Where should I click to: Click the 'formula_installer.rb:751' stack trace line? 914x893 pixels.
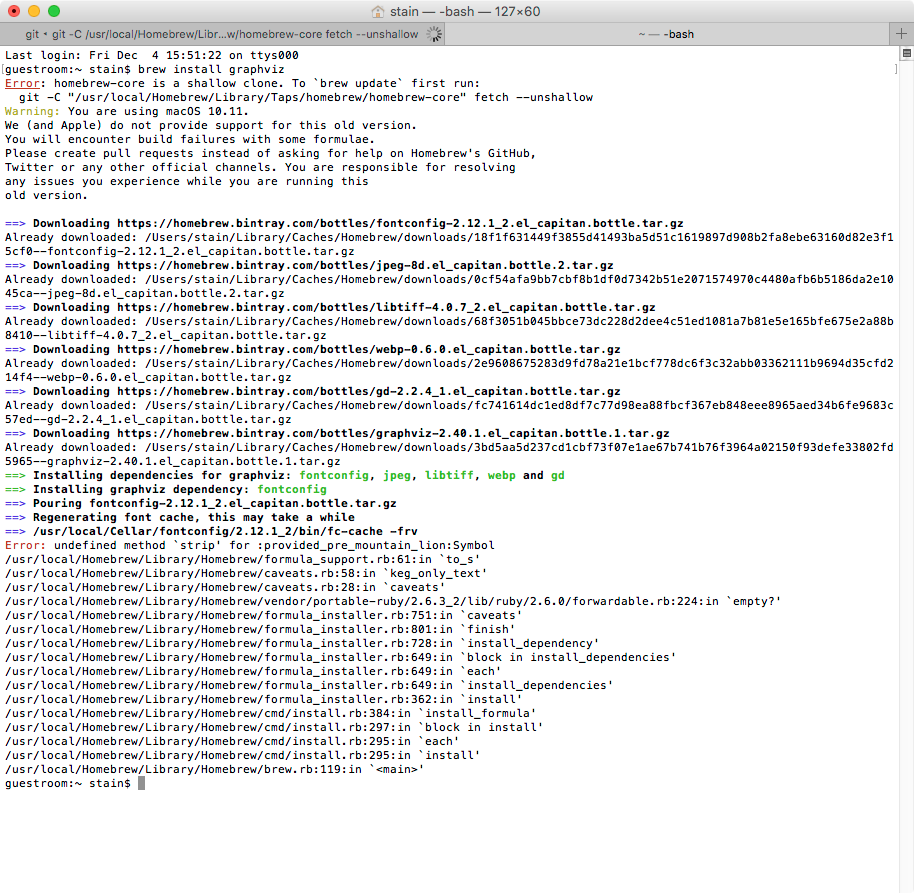[x=263, y=615]
